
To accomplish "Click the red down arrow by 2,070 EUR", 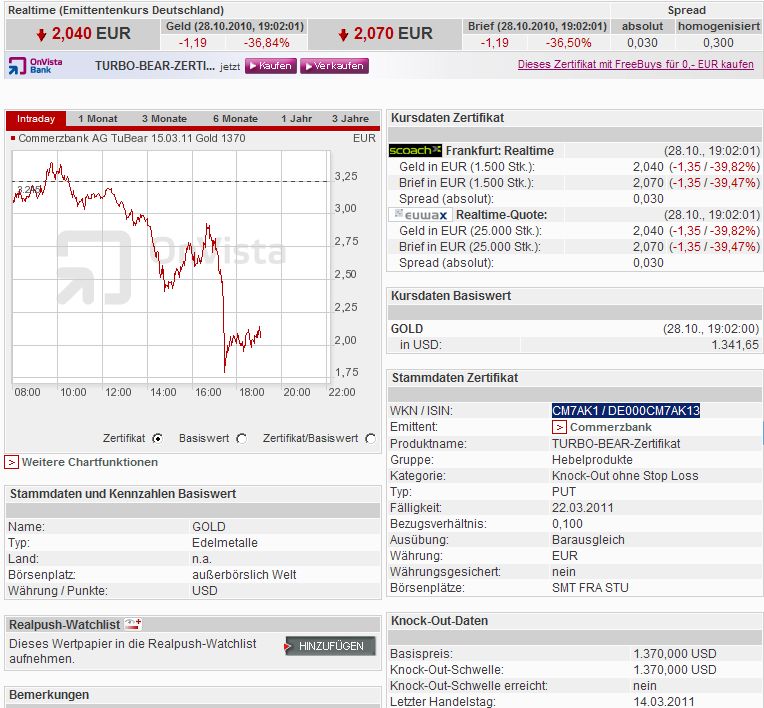I will click(344, 34).
